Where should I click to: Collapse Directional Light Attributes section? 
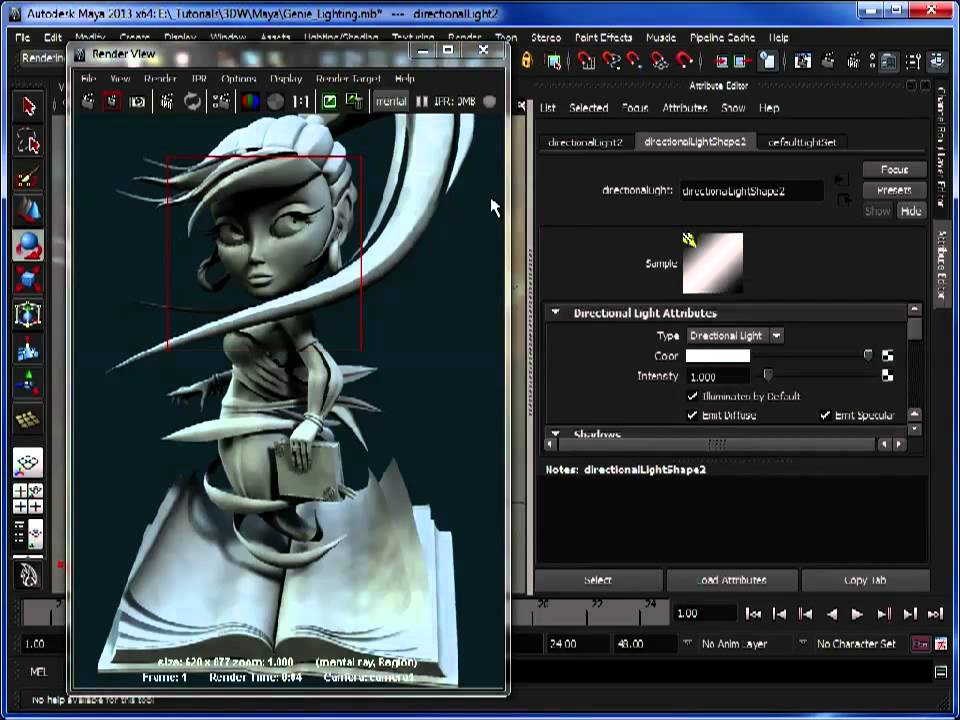click(555, 313)
